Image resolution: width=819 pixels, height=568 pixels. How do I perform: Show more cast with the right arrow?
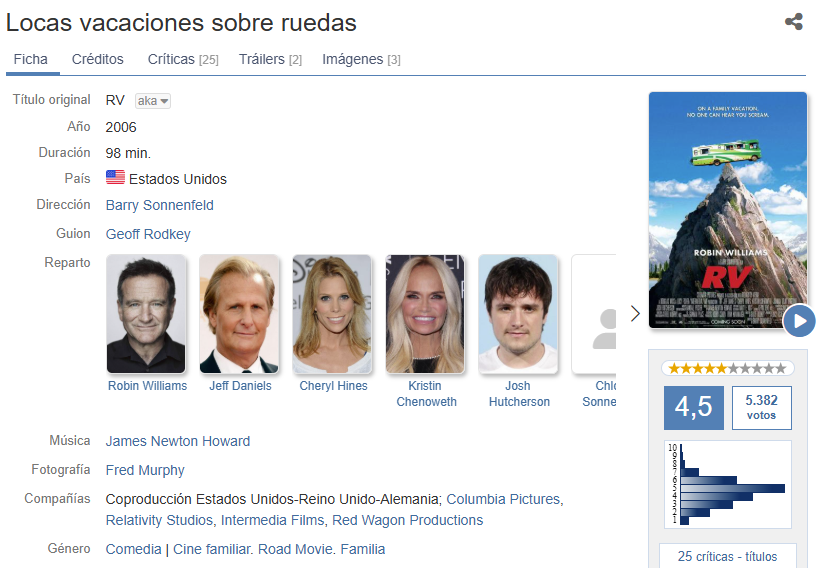pyautogui.click(x=635, y=314)
